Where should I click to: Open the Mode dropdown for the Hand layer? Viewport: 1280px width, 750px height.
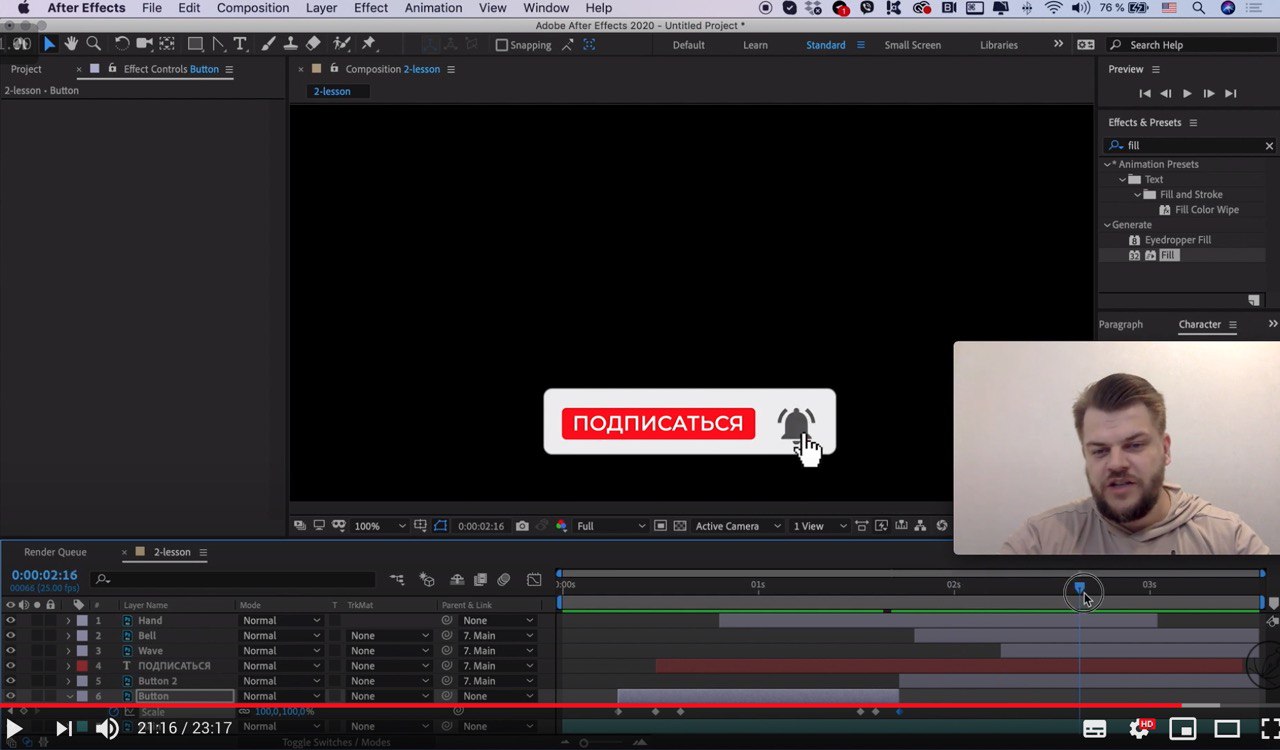coord(281,621)
